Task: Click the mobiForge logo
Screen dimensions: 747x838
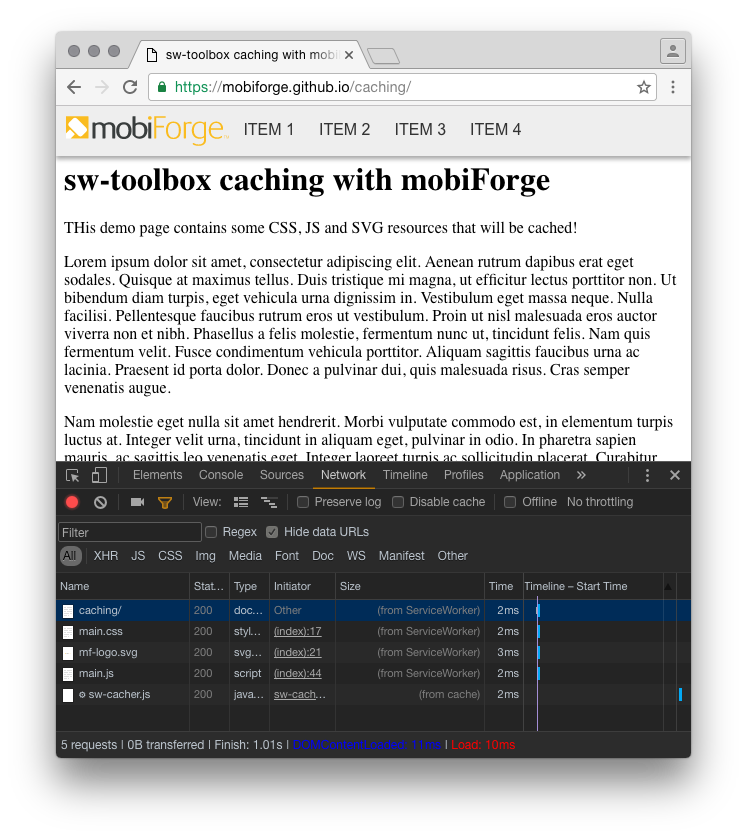Action: coord(147,130)
